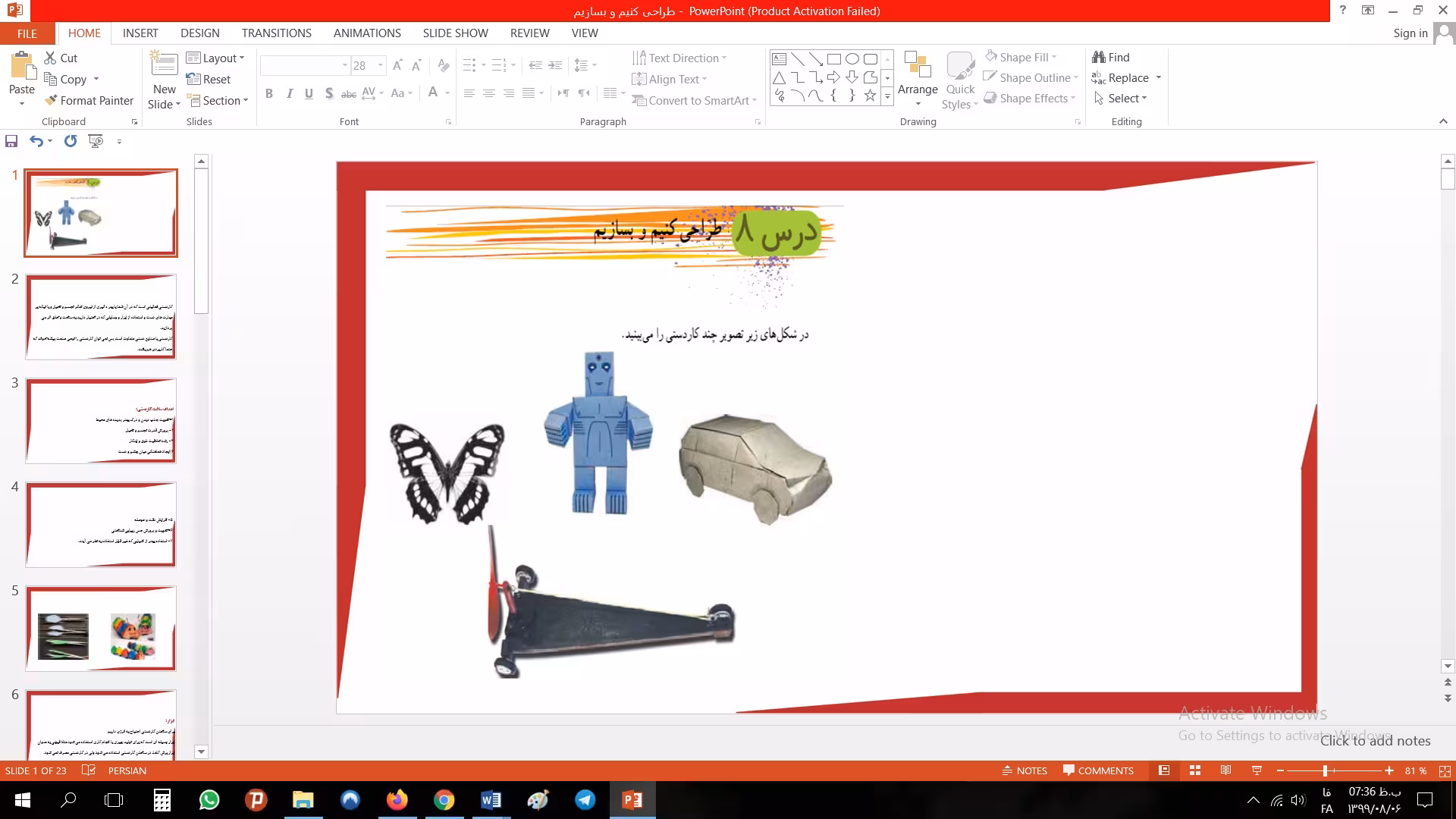Open the Arrange tool in Drawing group
Viewport: 1456px width, 819px height.
click(918, 80)
